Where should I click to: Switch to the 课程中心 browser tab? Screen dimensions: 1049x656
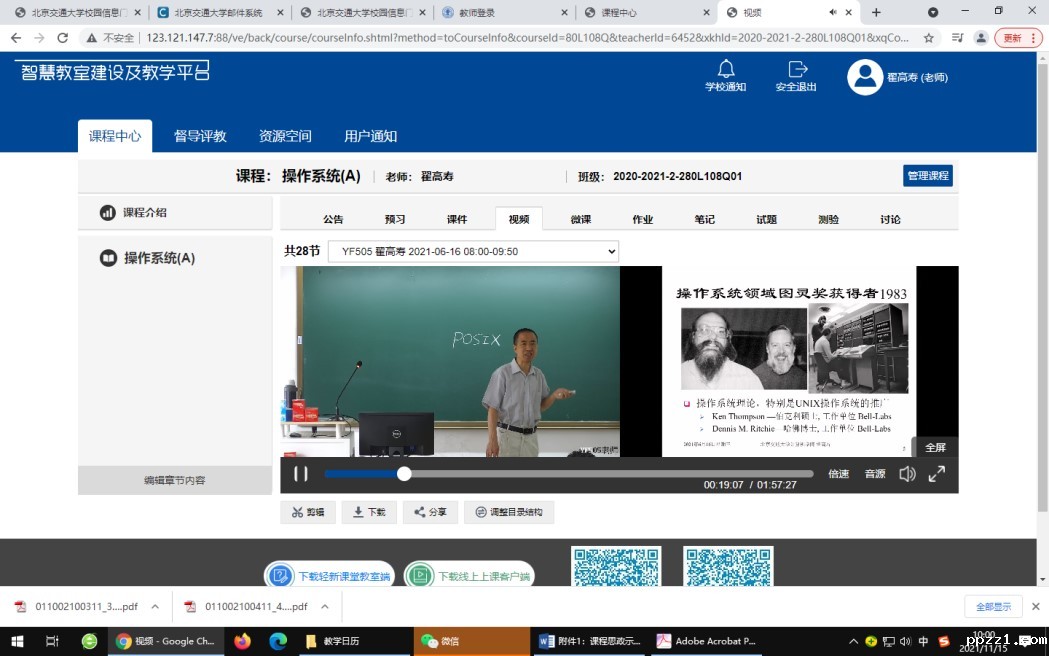click(646, 12)
